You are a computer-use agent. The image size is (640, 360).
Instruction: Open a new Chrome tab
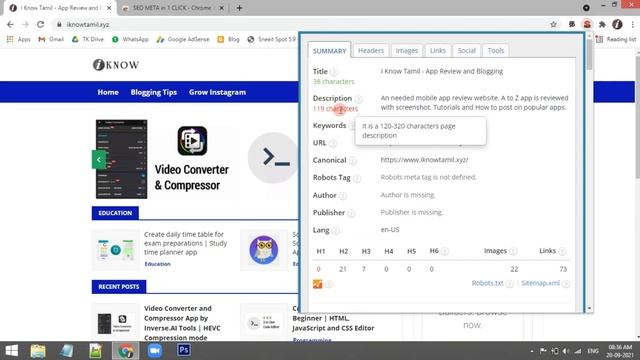click(x=240, y=8)
